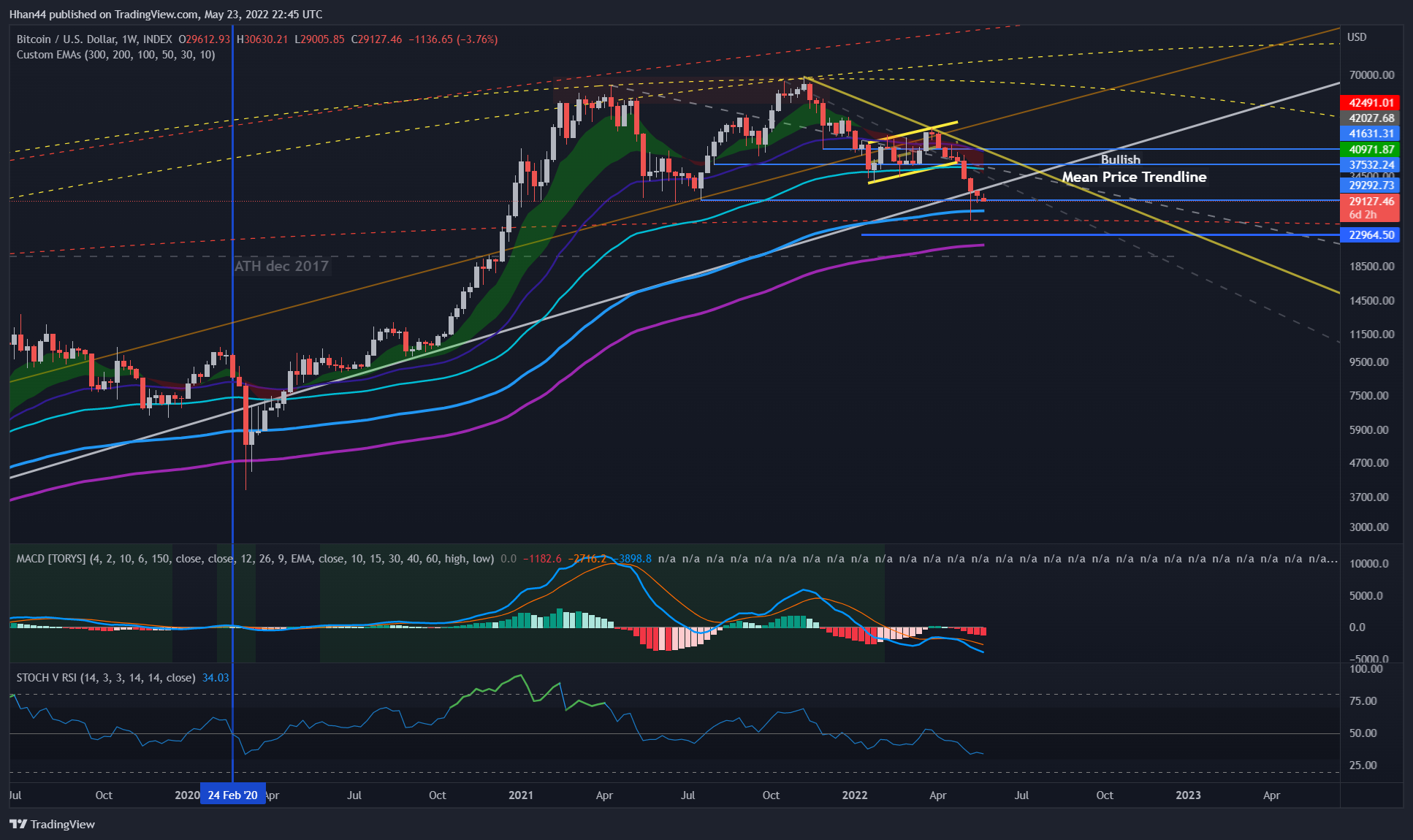Click the STOCH V RSI indicator legend
1413x840 pixels.
point(106,678)
